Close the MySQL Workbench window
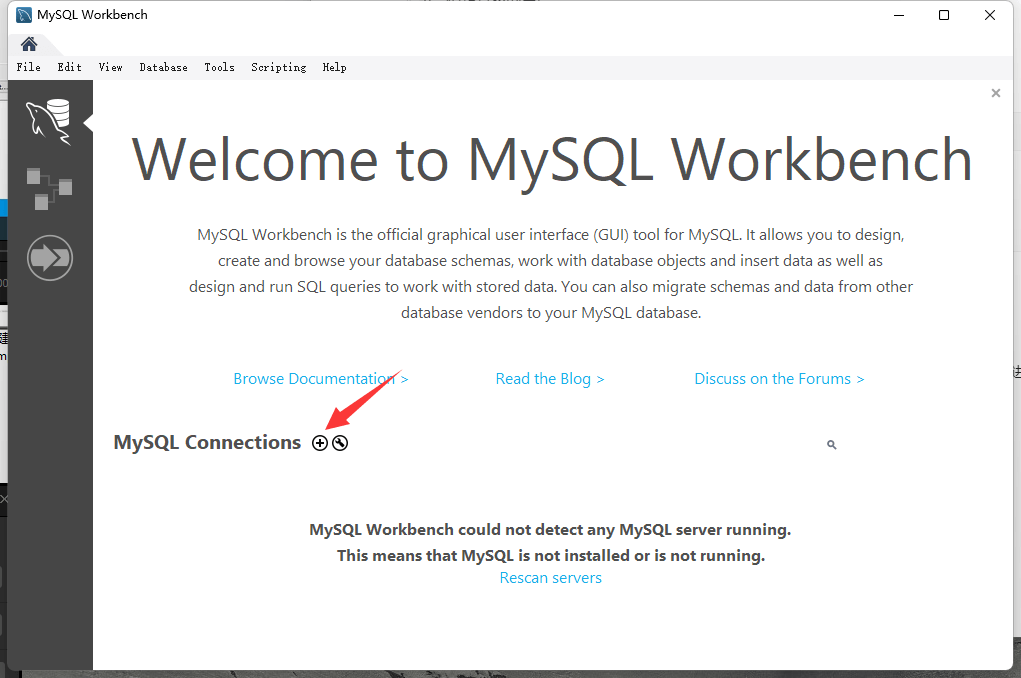This screenshot has height=678, width=1021. (990, 15)
